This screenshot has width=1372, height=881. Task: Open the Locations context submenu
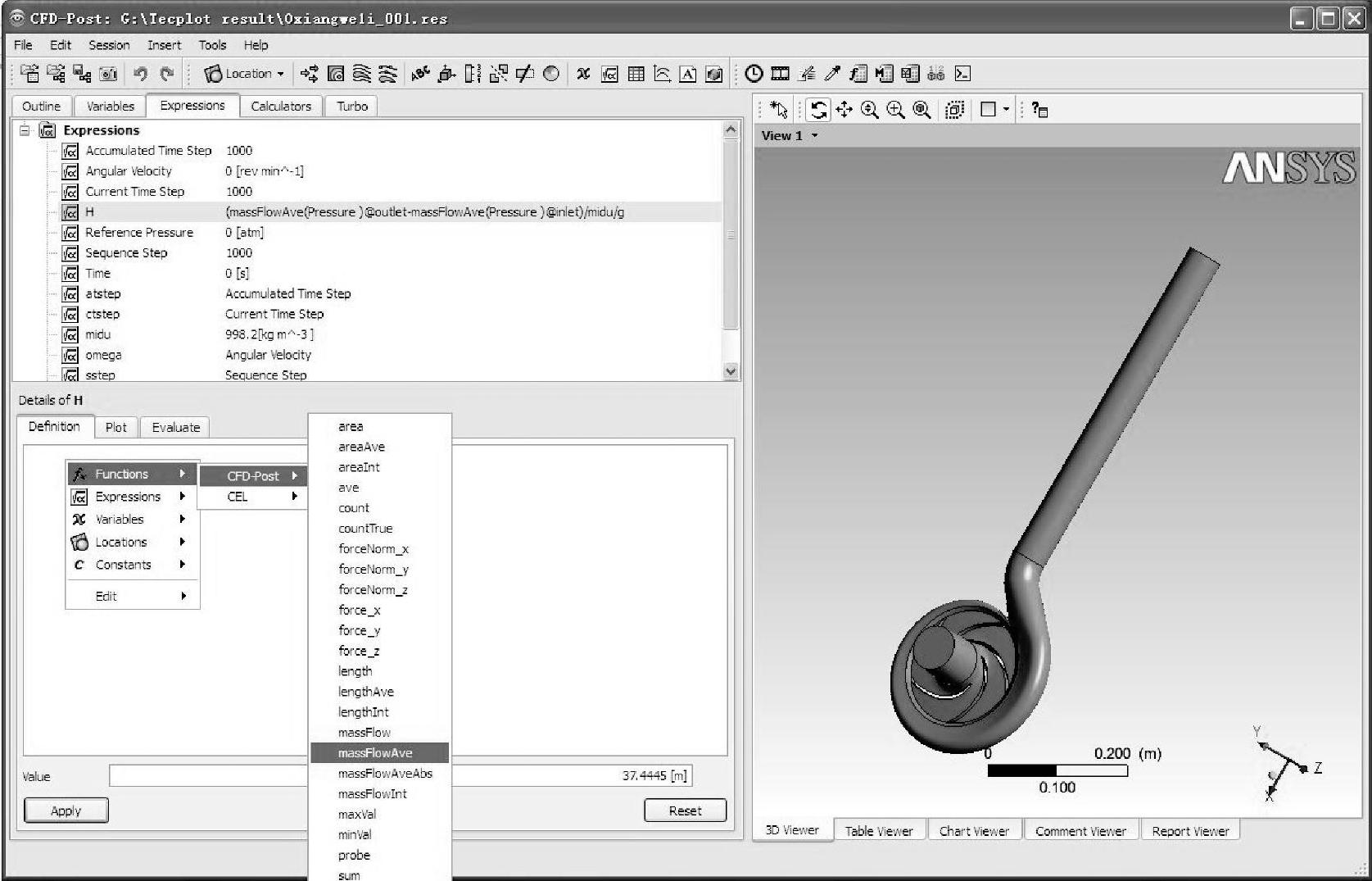[x=131, y=543]
